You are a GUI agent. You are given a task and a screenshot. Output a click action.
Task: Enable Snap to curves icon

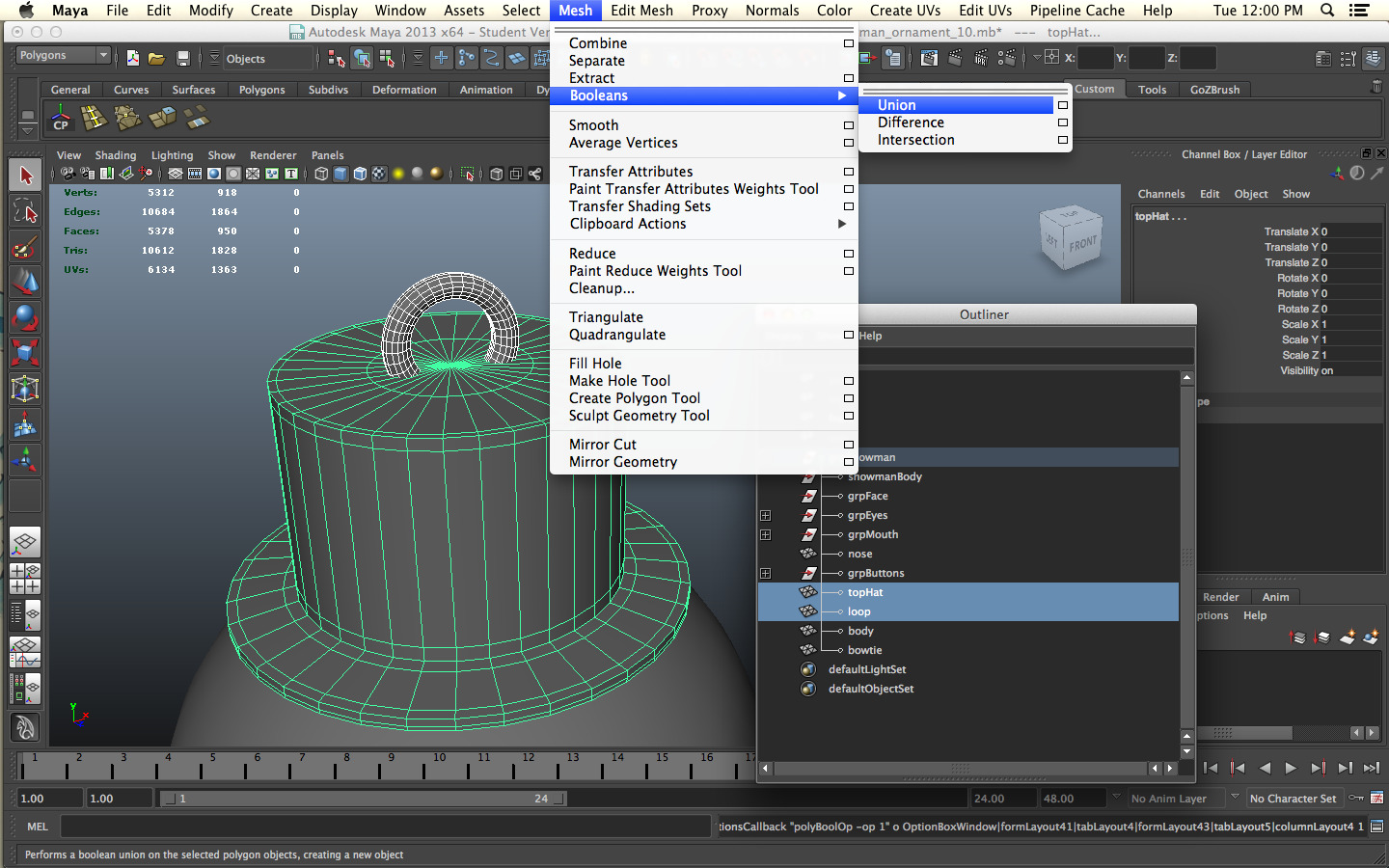(x=466, y=58)
